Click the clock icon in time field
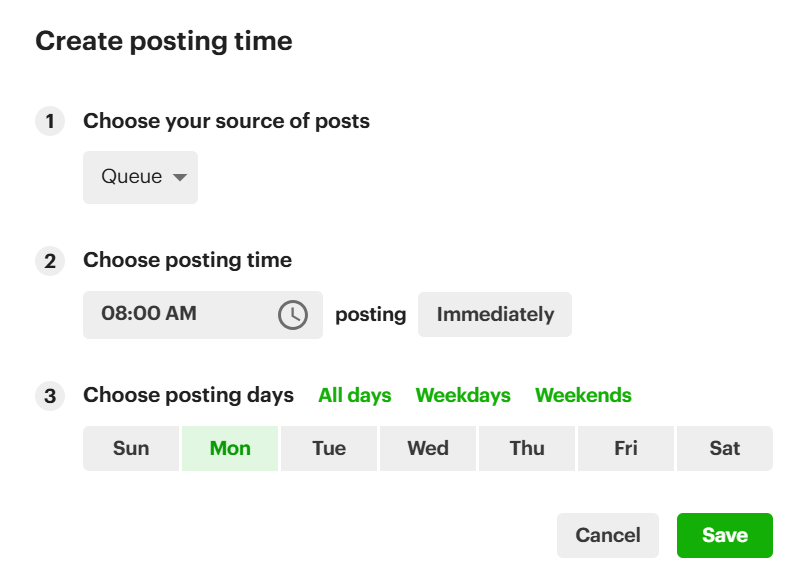This screenshot has height=577, width=801. pos(292,315)
